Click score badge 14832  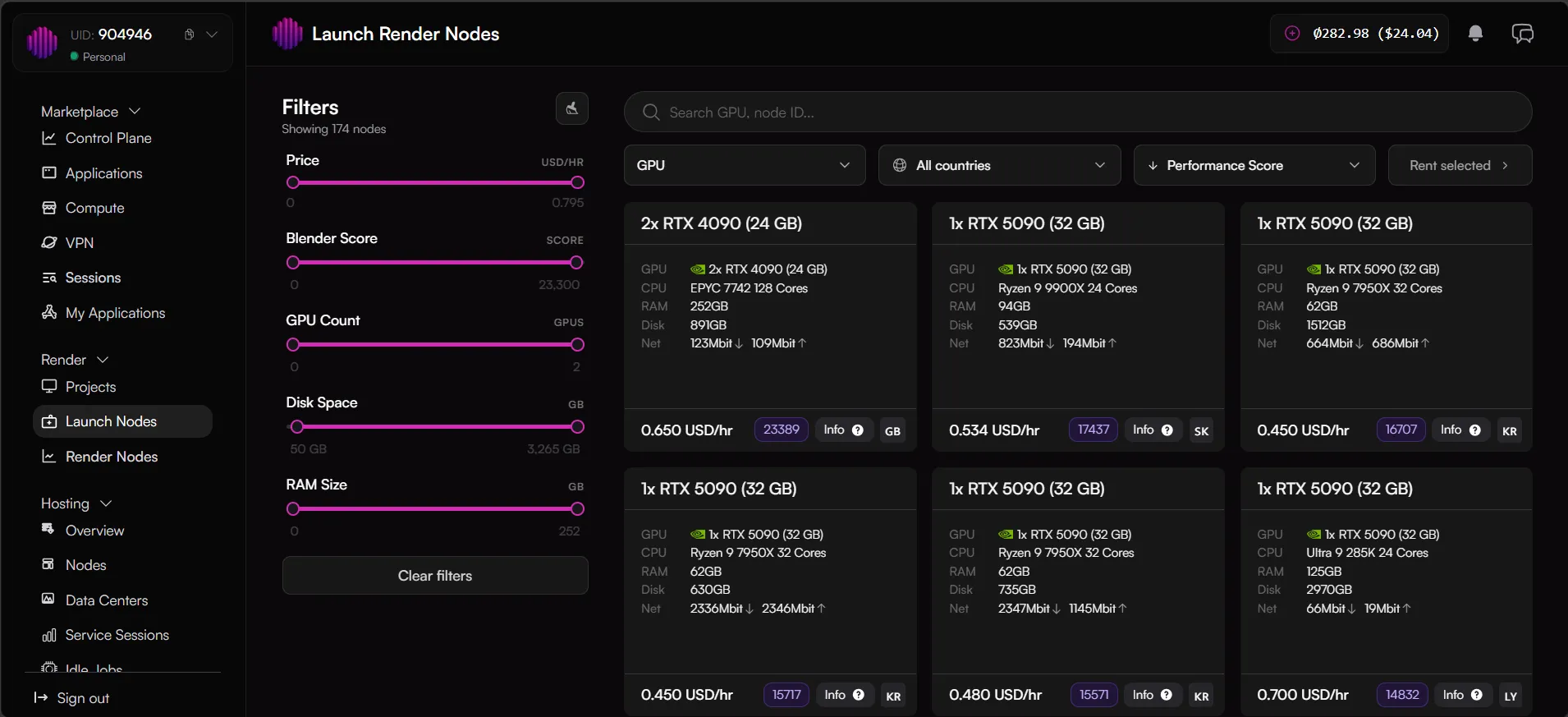pyautogui.click(x=1402, y=695)
